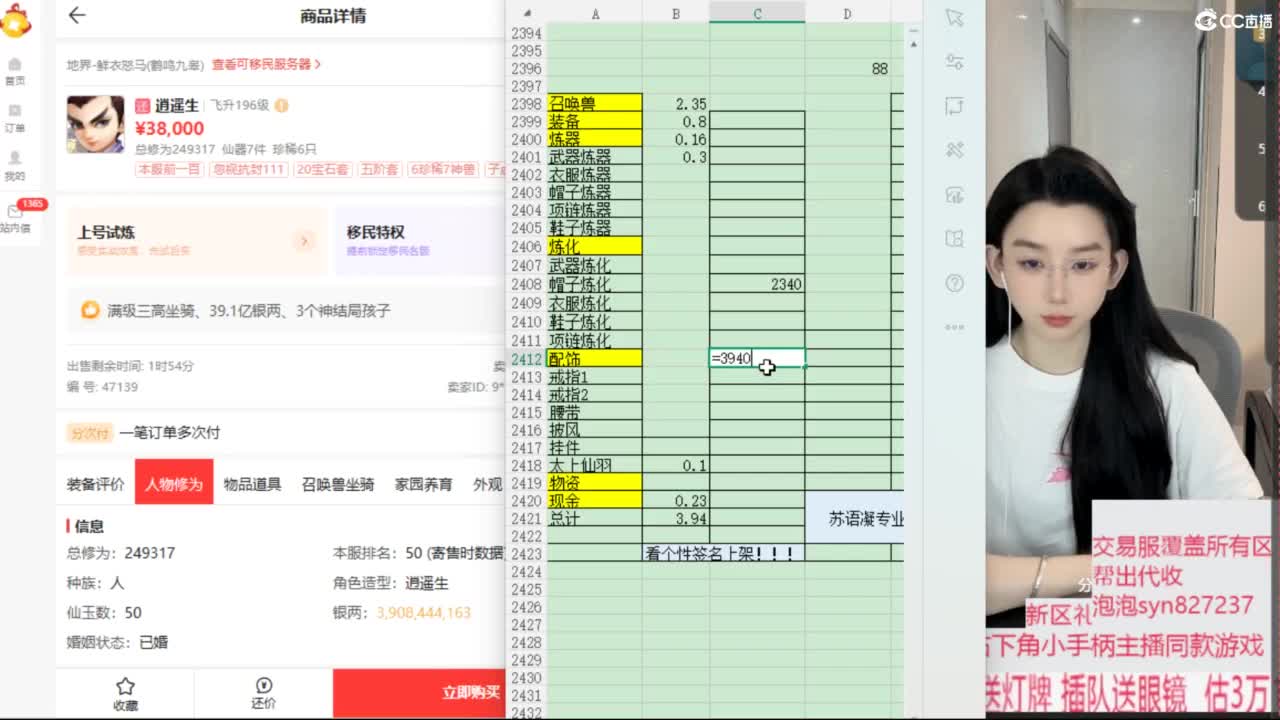This screenshot has width=1280, height=720.
Task: Select the 物资 cell
Action: coord(595,483)
